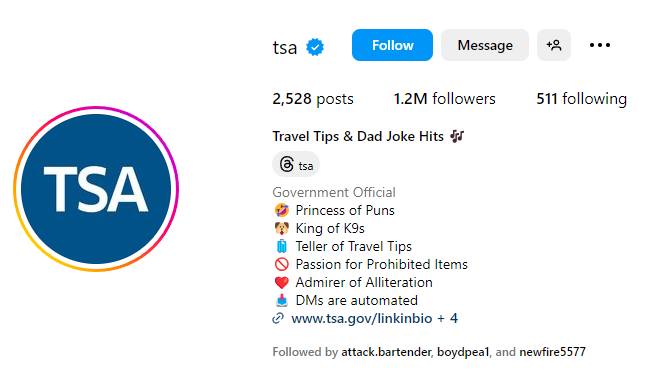Image resolution: width=660 pixels, height=390 pixels.
Task: Click the luggage emoji beside Travel Tips
Action: [282, 246]
